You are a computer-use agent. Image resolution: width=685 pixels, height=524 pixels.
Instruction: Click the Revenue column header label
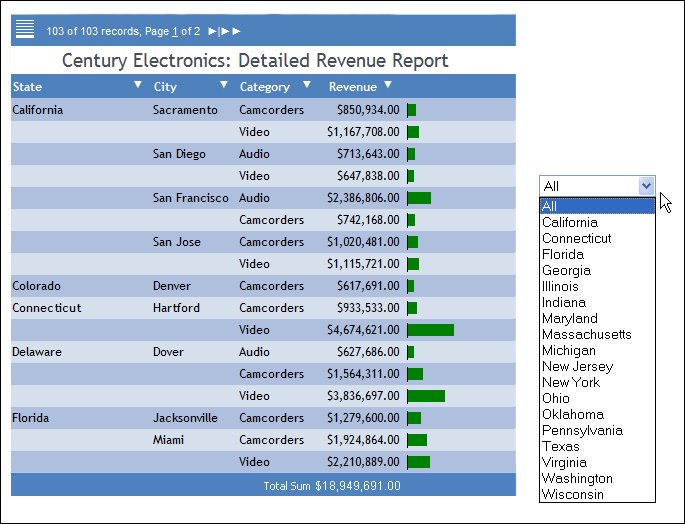[x=353, y=87]
